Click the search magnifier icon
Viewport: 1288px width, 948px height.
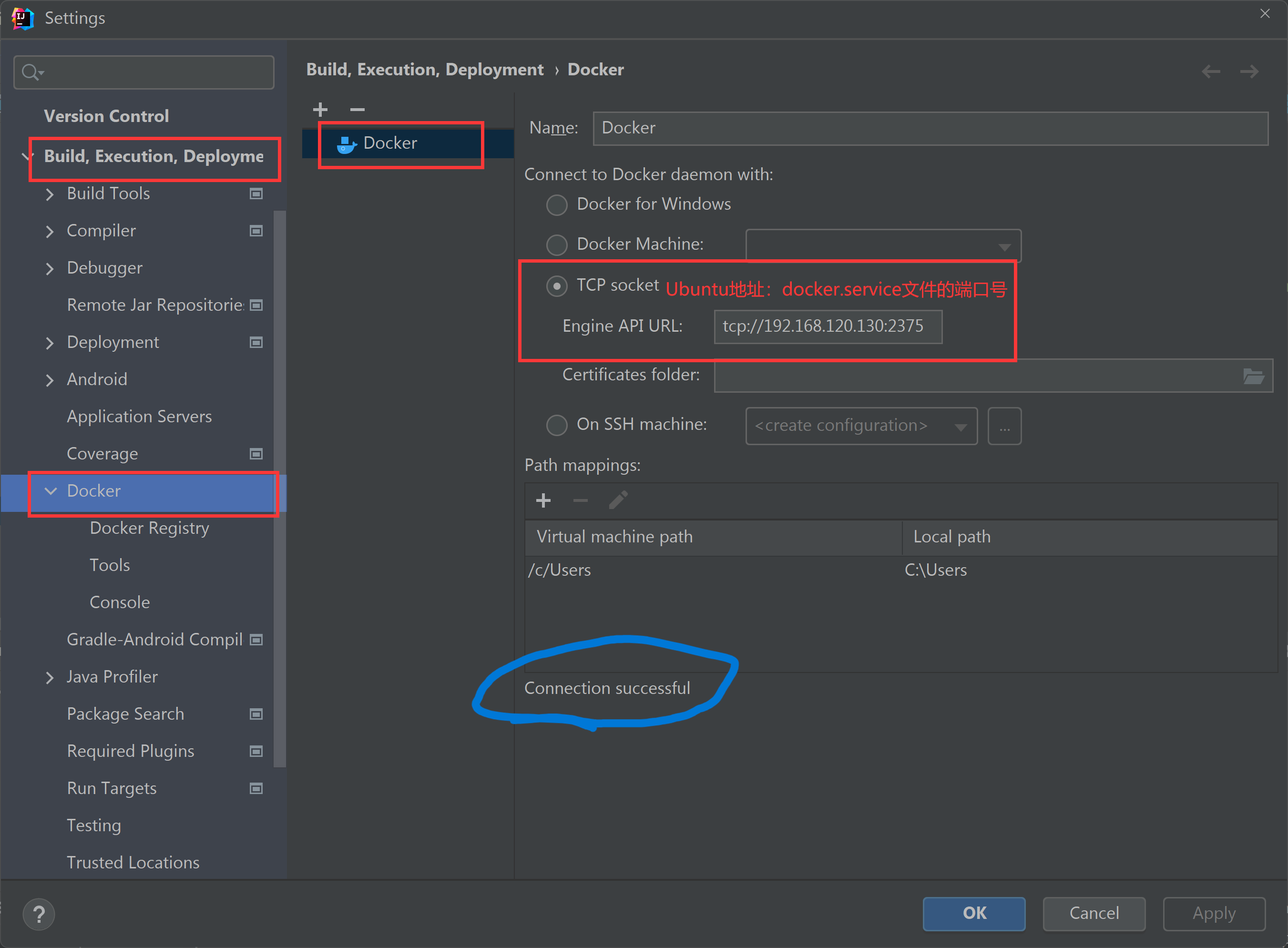coord(31,72)
